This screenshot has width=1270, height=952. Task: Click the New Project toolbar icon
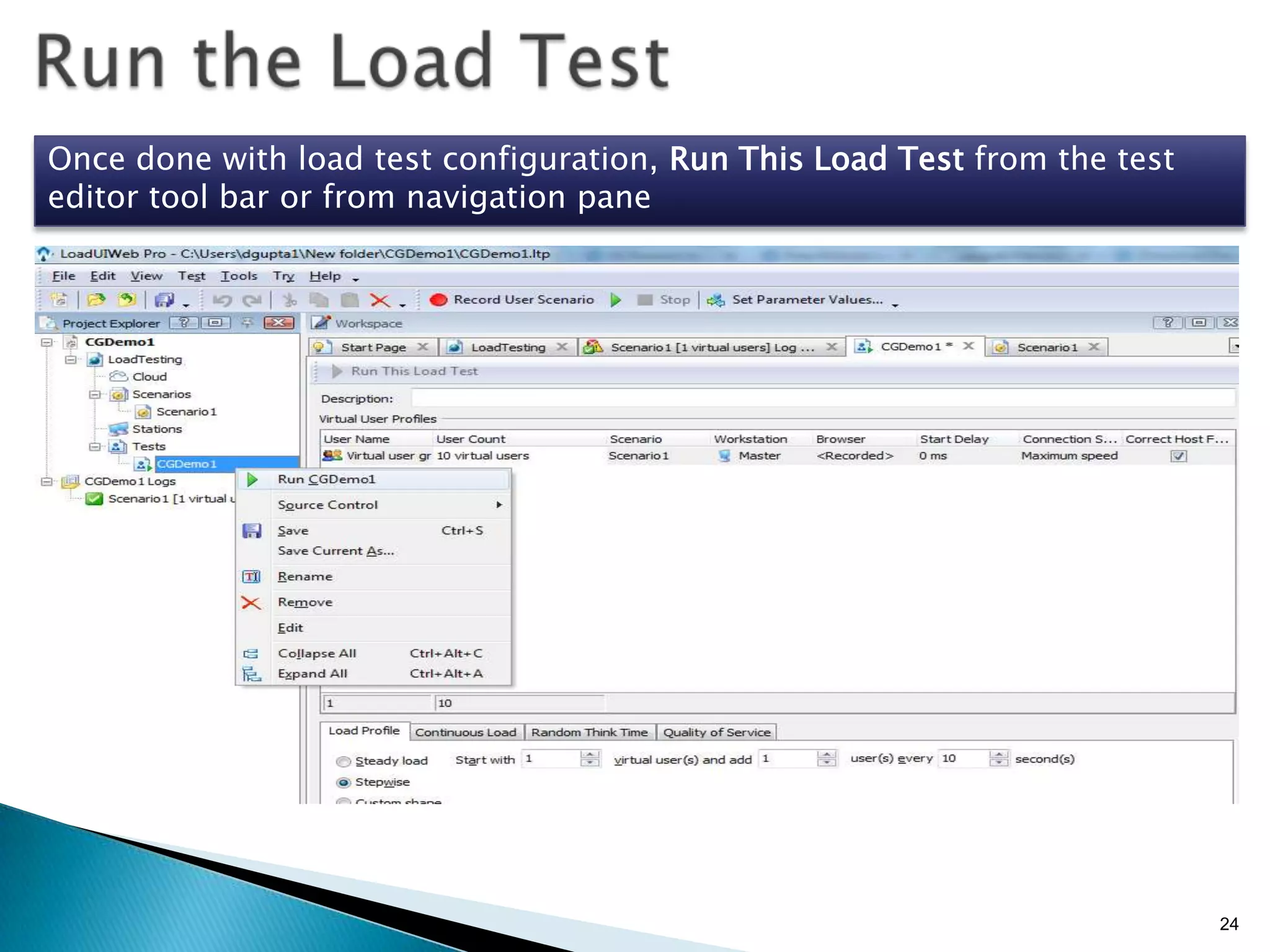[59, 300]
